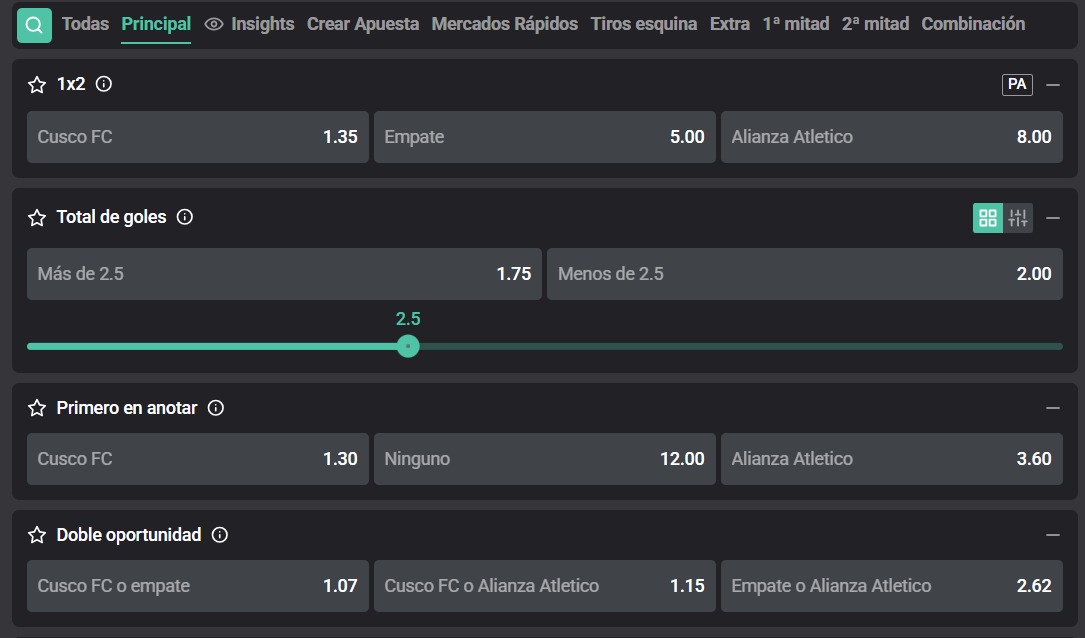The width and height of the screenshot is (1085, 638).
Task: Pick Empate o Alianza Atletico 2.62
Action: (x=892, y=586)
